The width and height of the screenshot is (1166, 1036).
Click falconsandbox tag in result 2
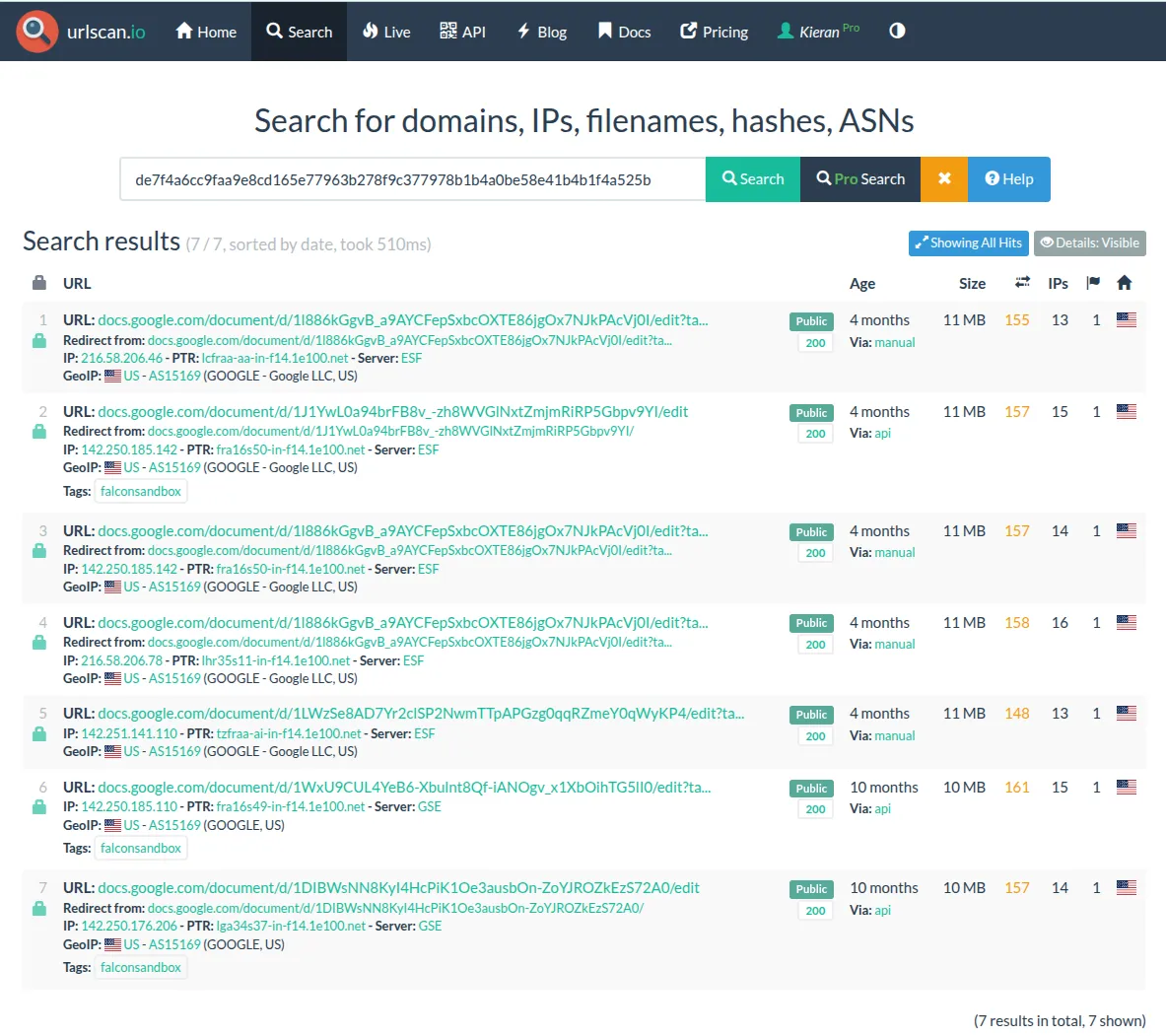pyautogui.click(x=141, y=491)
